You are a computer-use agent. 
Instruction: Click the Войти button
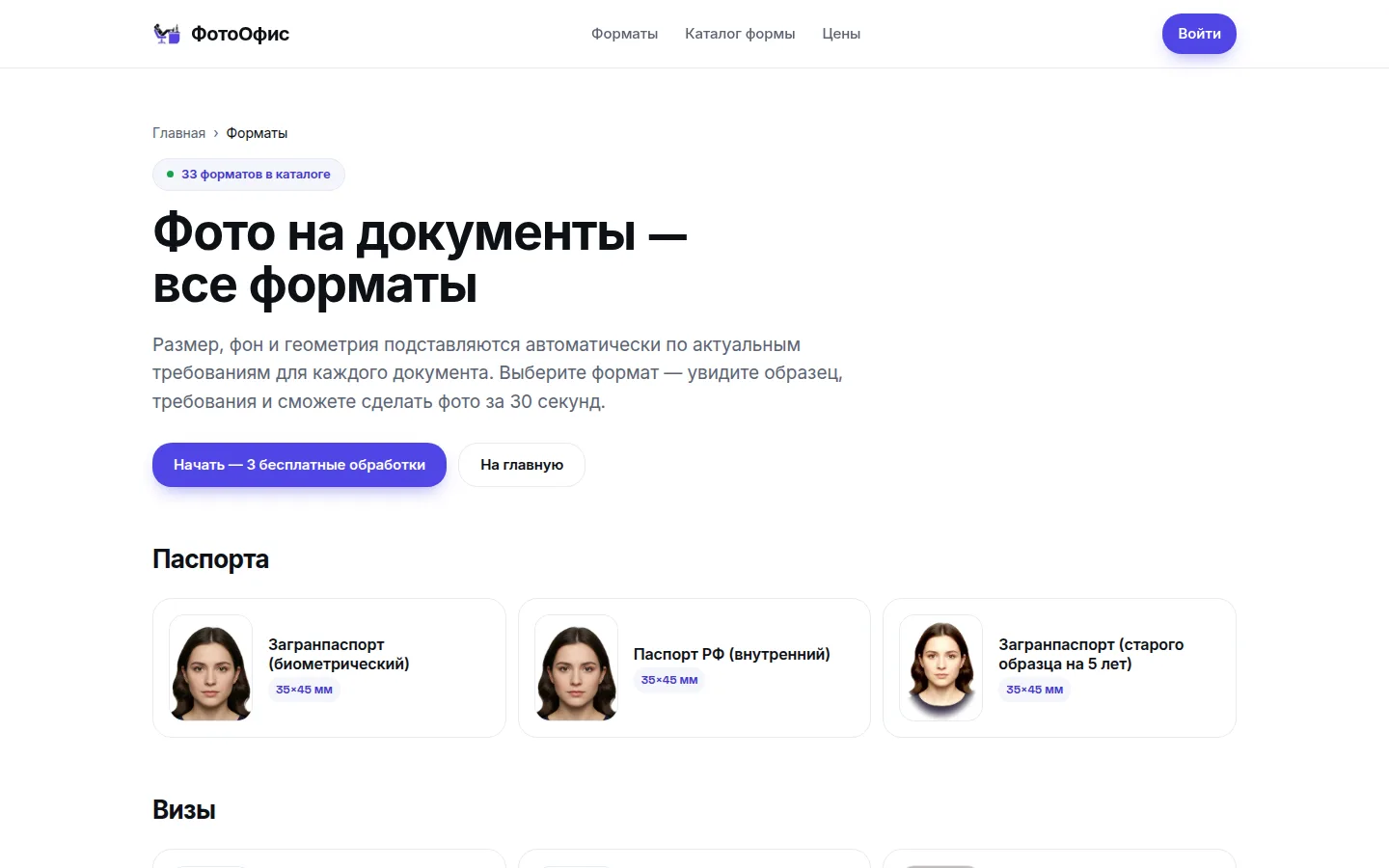(x=1199, y=34)
